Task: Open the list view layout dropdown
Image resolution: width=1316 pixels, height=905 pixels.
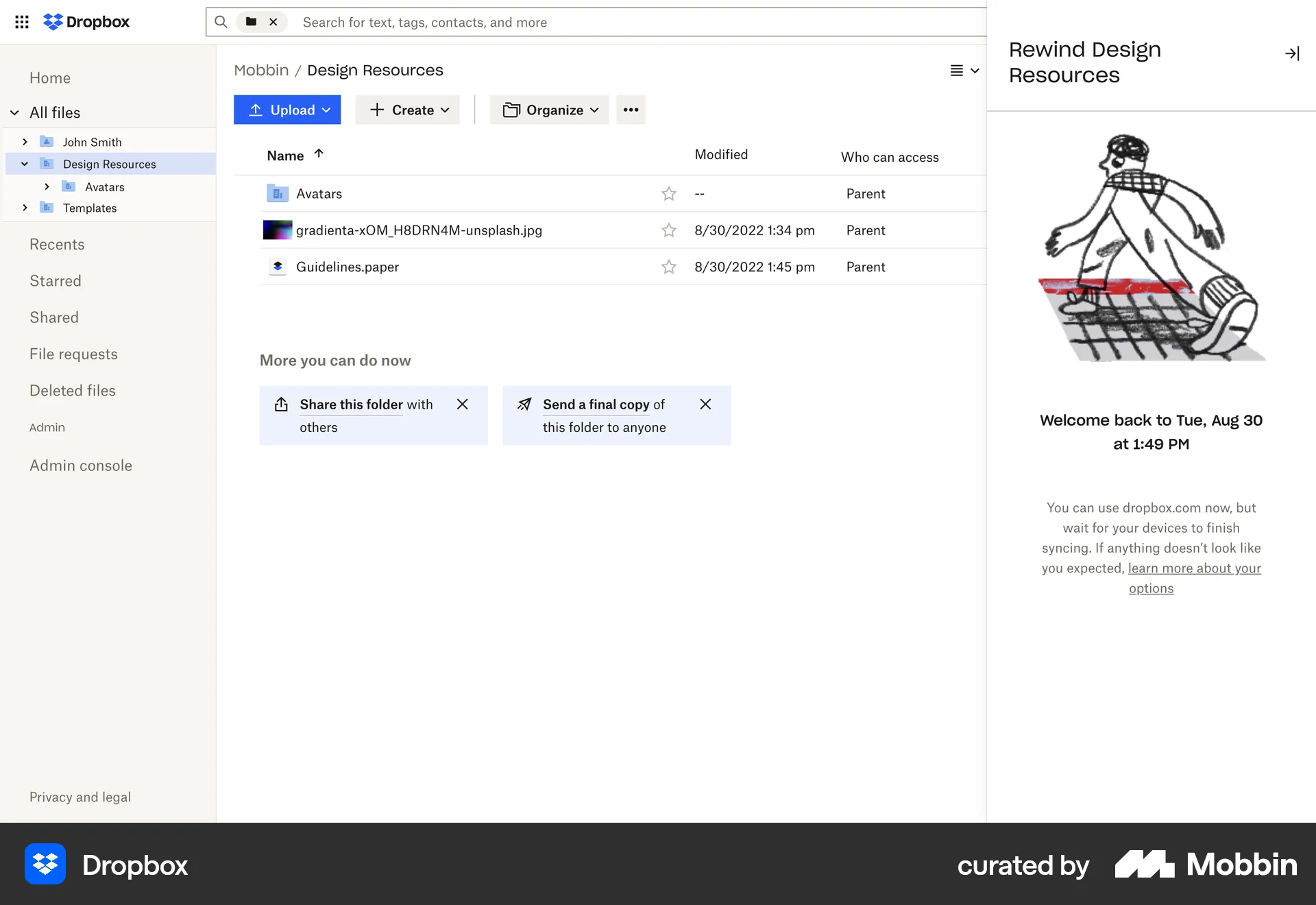Action: click(964, 71)
